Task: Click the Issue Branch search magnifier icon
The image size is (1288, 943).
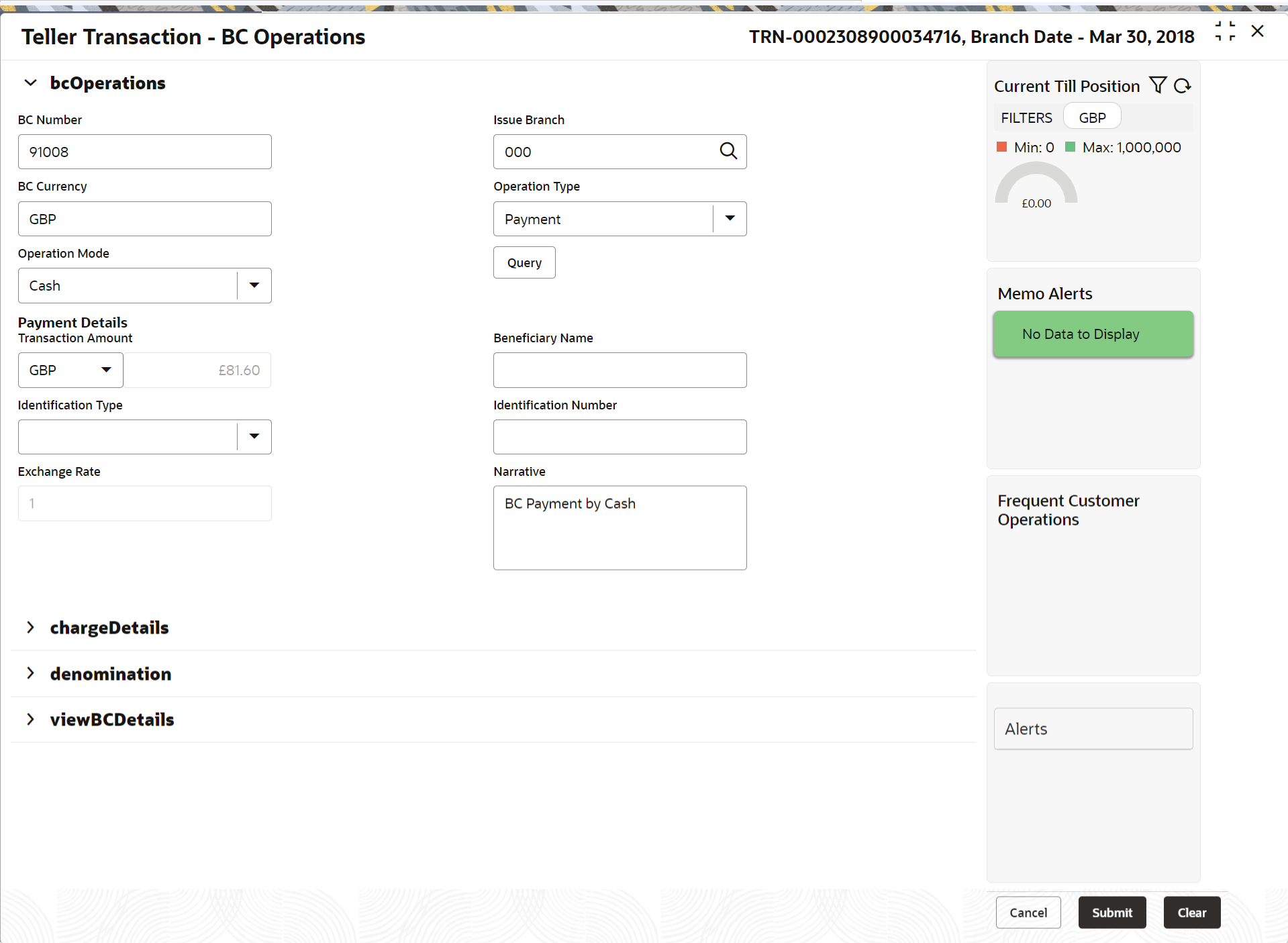Action: pos(728,152)
